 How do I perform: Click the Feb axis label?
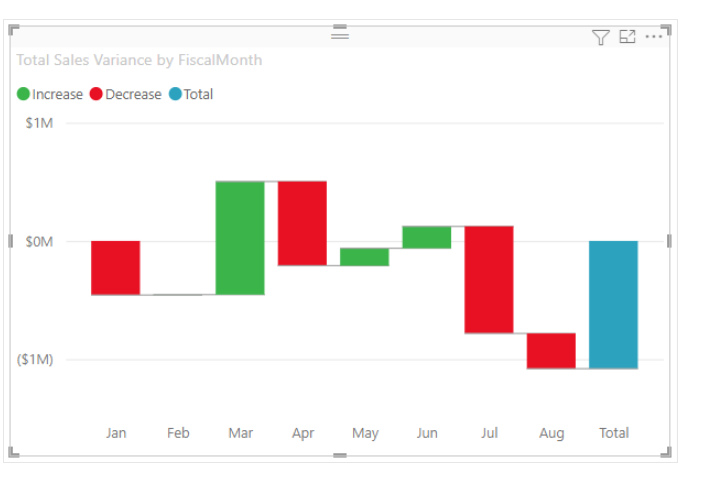178,433
